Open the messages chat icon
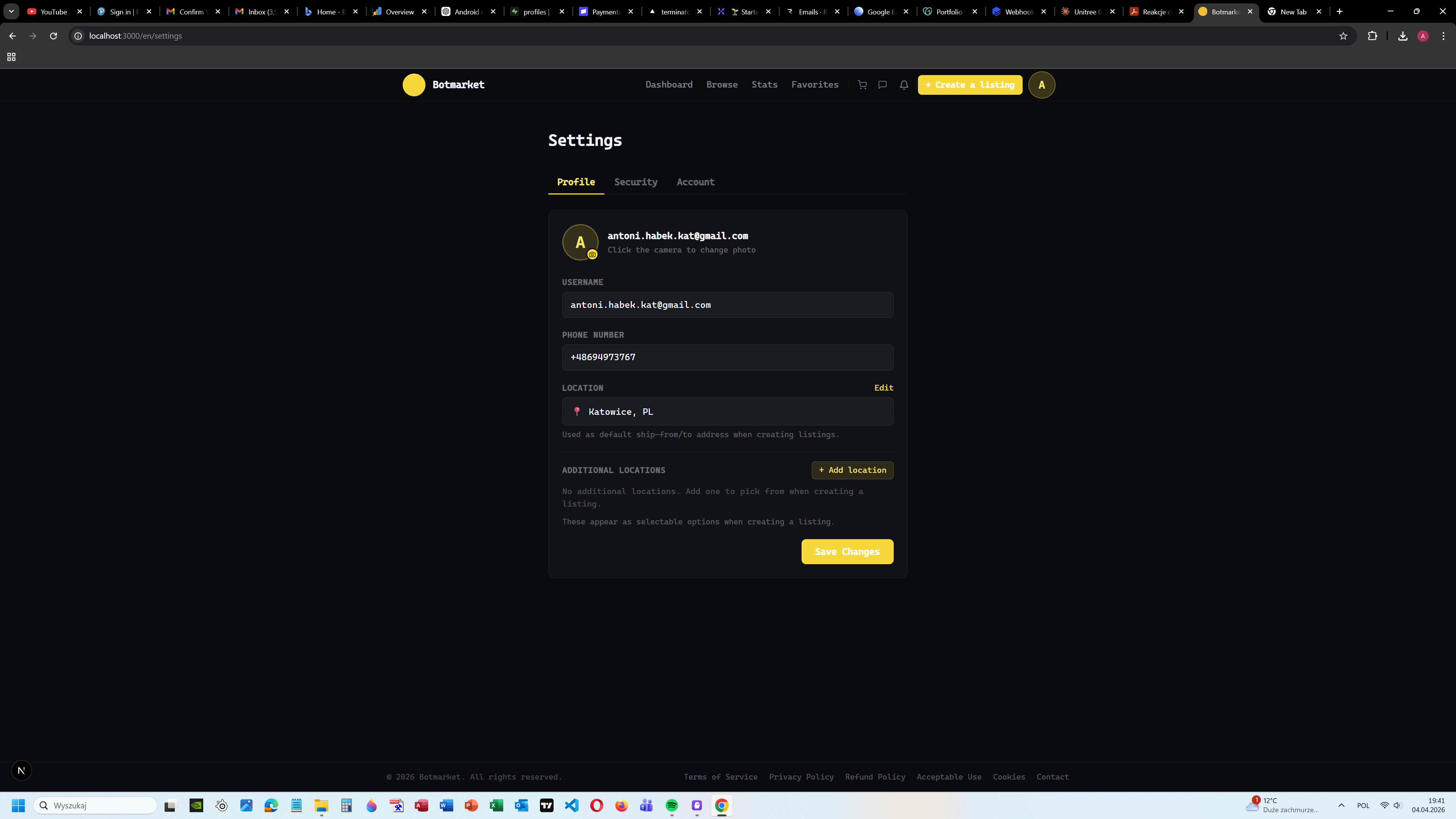This screenshot has height=819, width=1456. pos(882,85)
